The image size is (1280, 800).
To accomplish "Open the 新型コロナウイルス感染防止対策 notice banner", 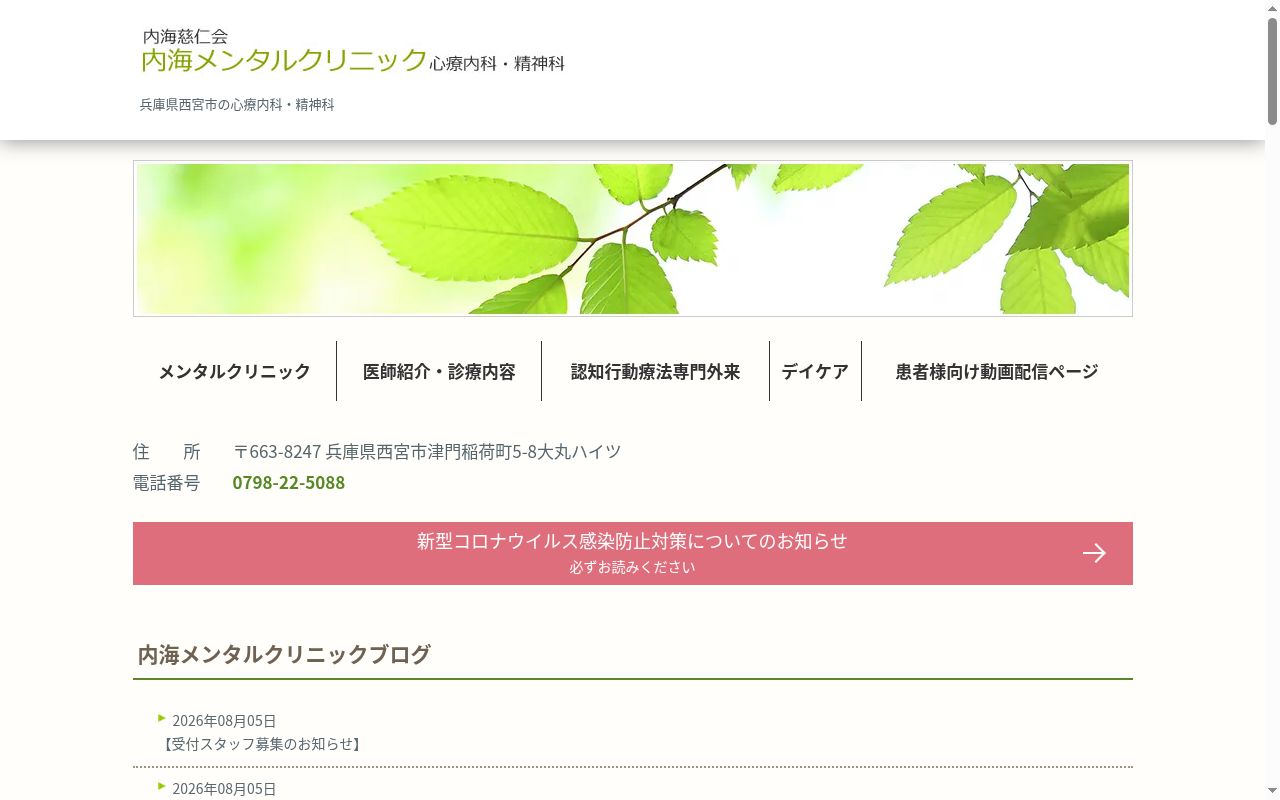I will point(633,553).
